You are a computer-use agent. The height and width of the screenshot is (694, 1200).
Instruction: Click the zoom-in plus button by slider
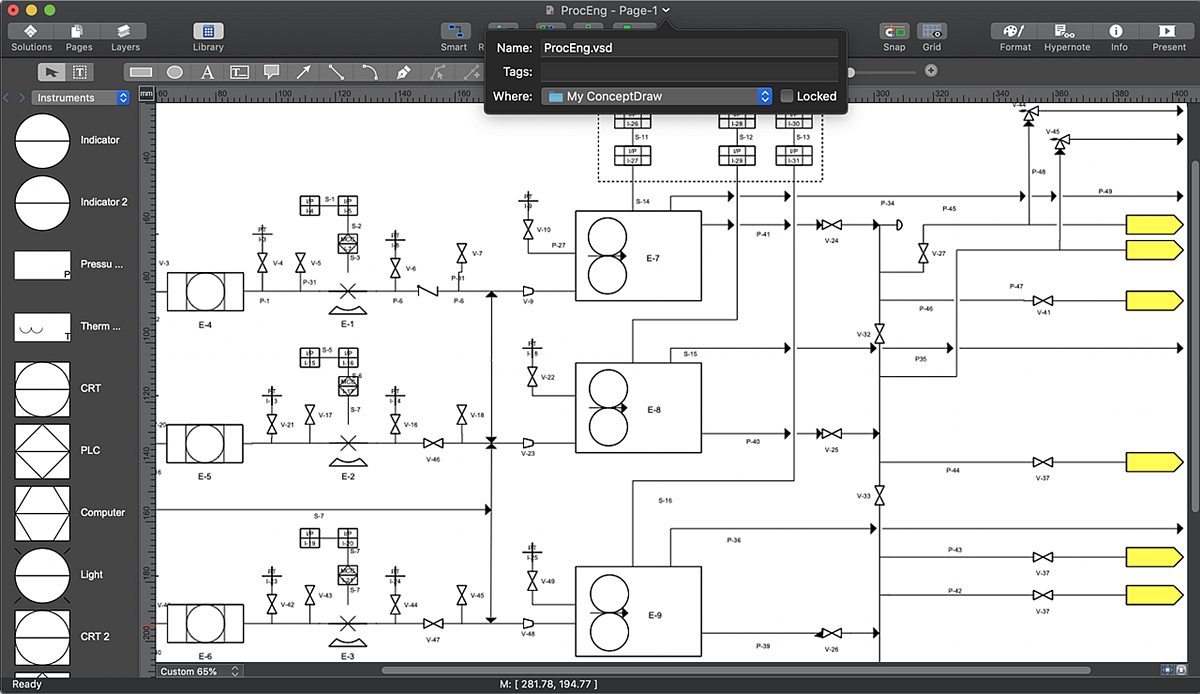(931, 71)
